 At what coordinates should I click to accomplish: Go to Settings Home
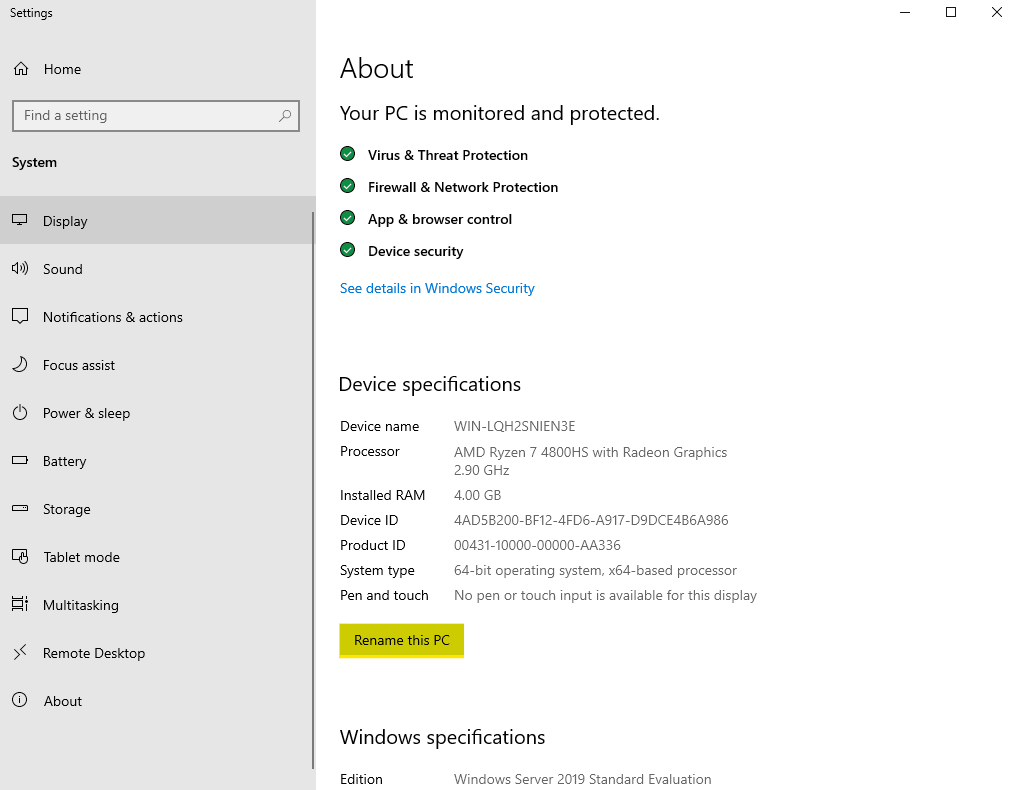pos(156,69)
